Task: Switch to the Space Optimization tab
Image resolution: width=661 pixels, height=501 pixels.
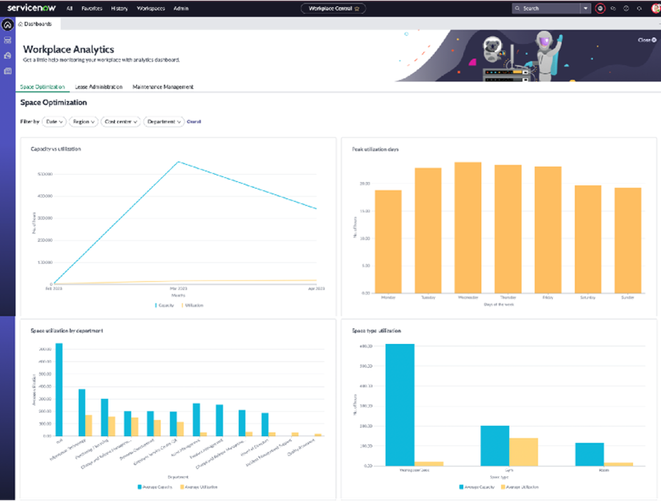Action: coord(43,87)
